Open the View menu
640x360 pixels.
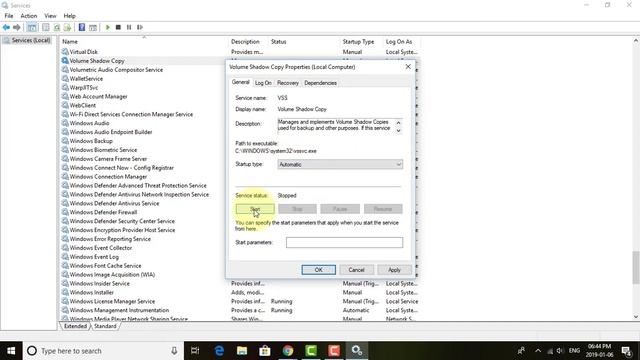50,16
